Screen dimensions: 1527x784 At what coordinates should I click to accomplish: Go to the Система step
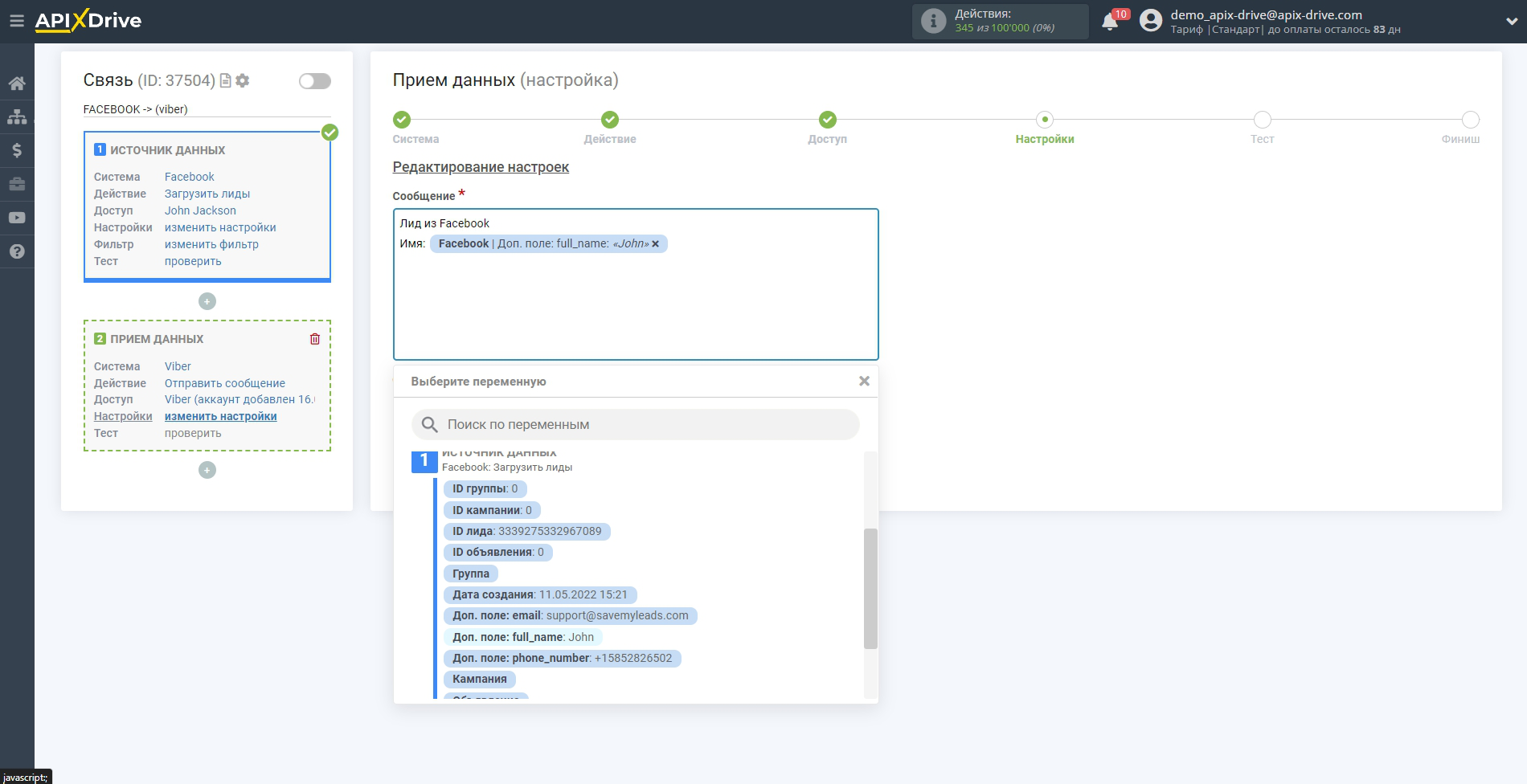(x=402, y=120)
